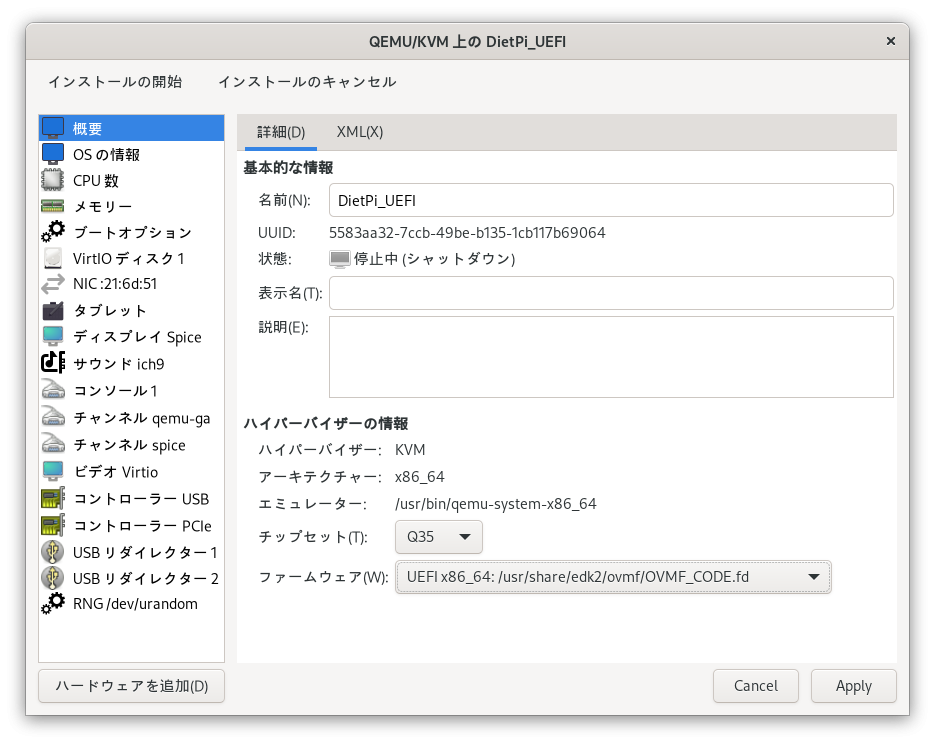935x744 pixels.
Task: Select the サウンド ich9 sound icon
Action: pyautogui.click(x=53, y=363)
